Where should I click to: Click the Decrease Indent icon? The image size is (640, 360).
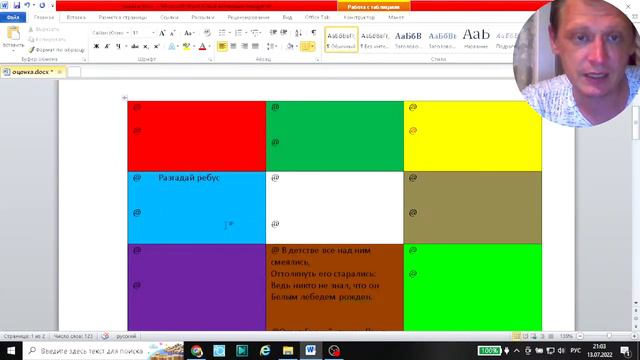[273, 33]
